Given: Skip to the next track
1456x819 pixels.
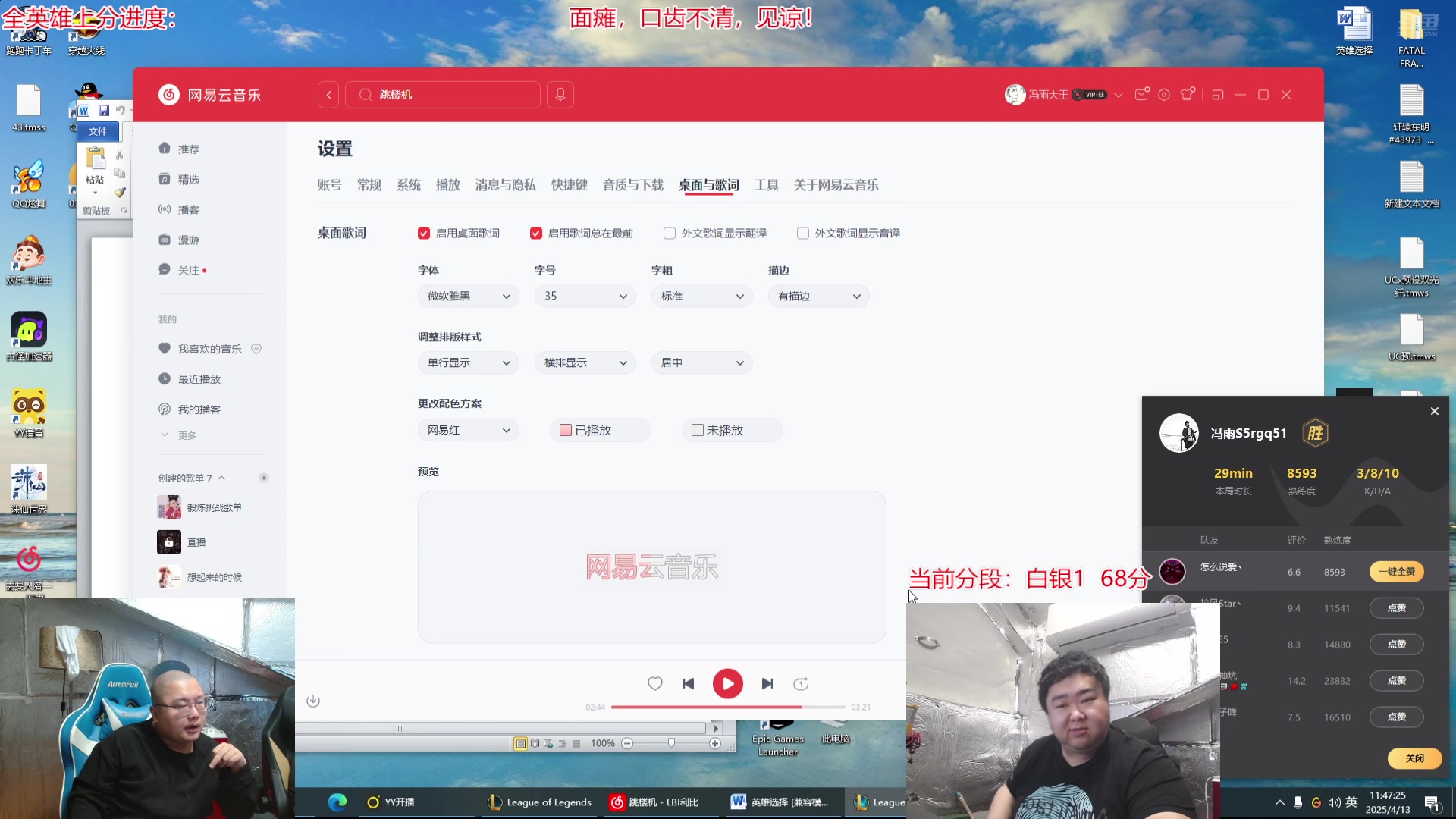Looking at the screenshot, I should [x=767, y=683].
